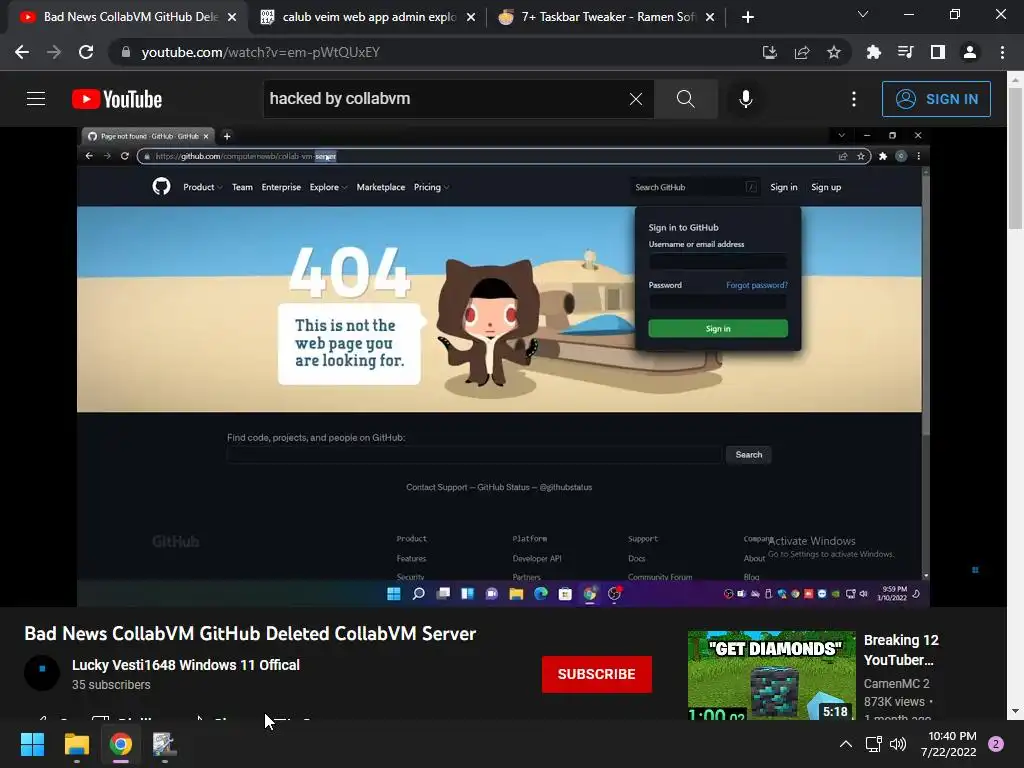Screen dimensions: 1024x768
Task: Close the 7+ Taskbar Tweaker tab
Action: pos(710,17)
